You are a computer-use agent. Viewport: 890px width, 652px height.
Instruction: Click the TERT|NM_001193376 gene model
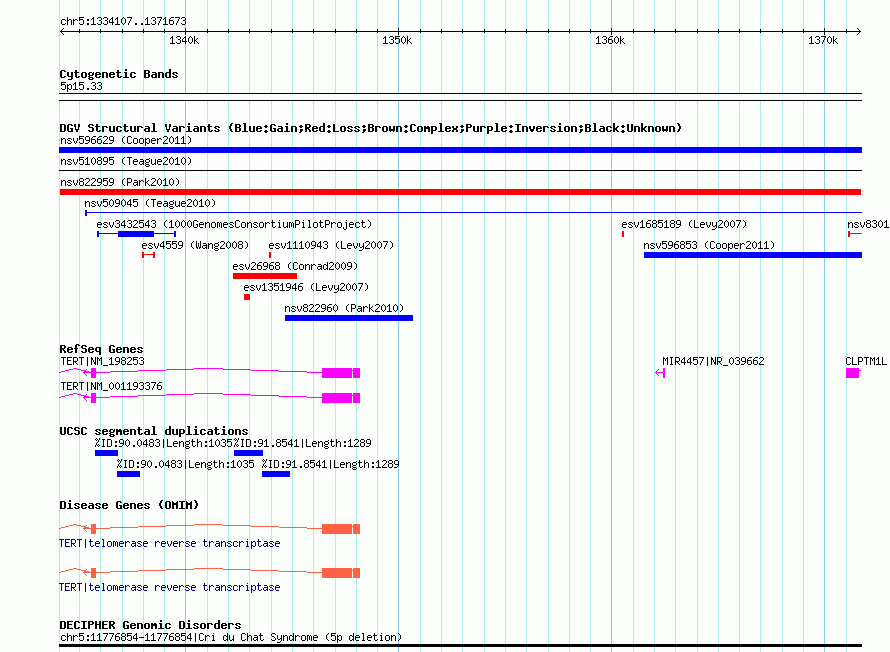pos(209,398)
